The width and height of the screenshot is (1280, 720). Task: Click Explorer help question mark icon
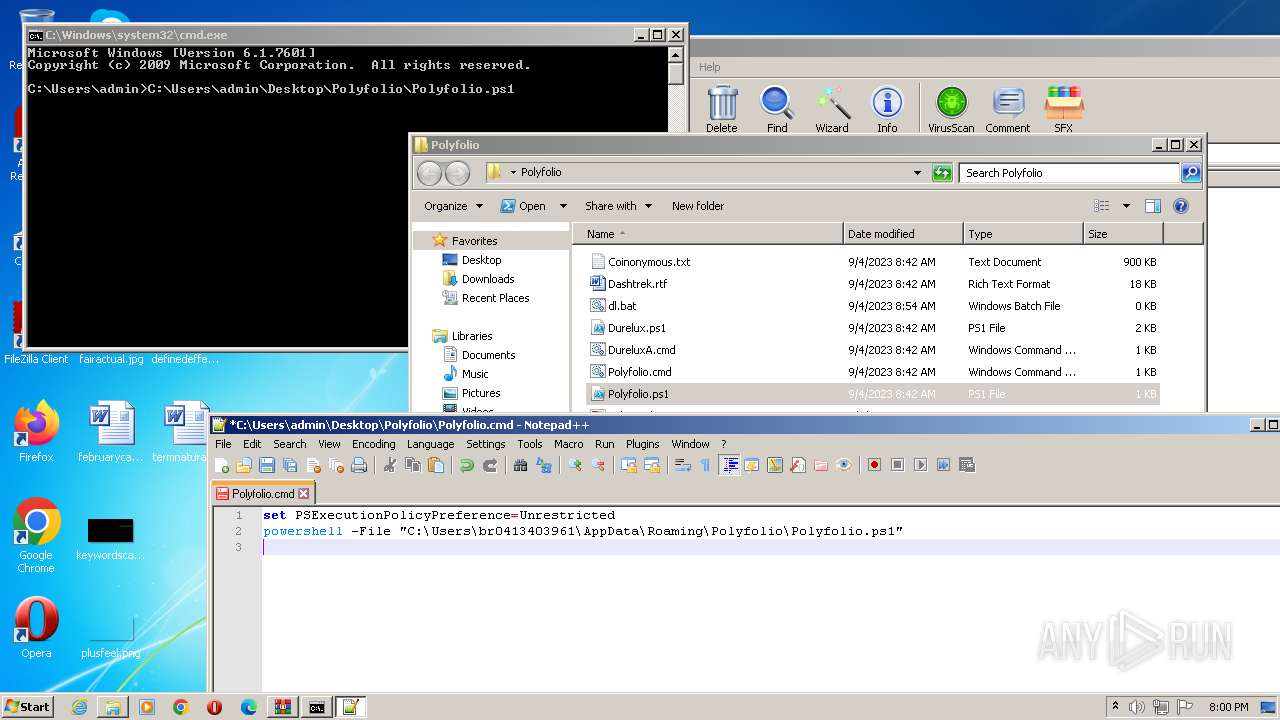(x=1181, y=206)
